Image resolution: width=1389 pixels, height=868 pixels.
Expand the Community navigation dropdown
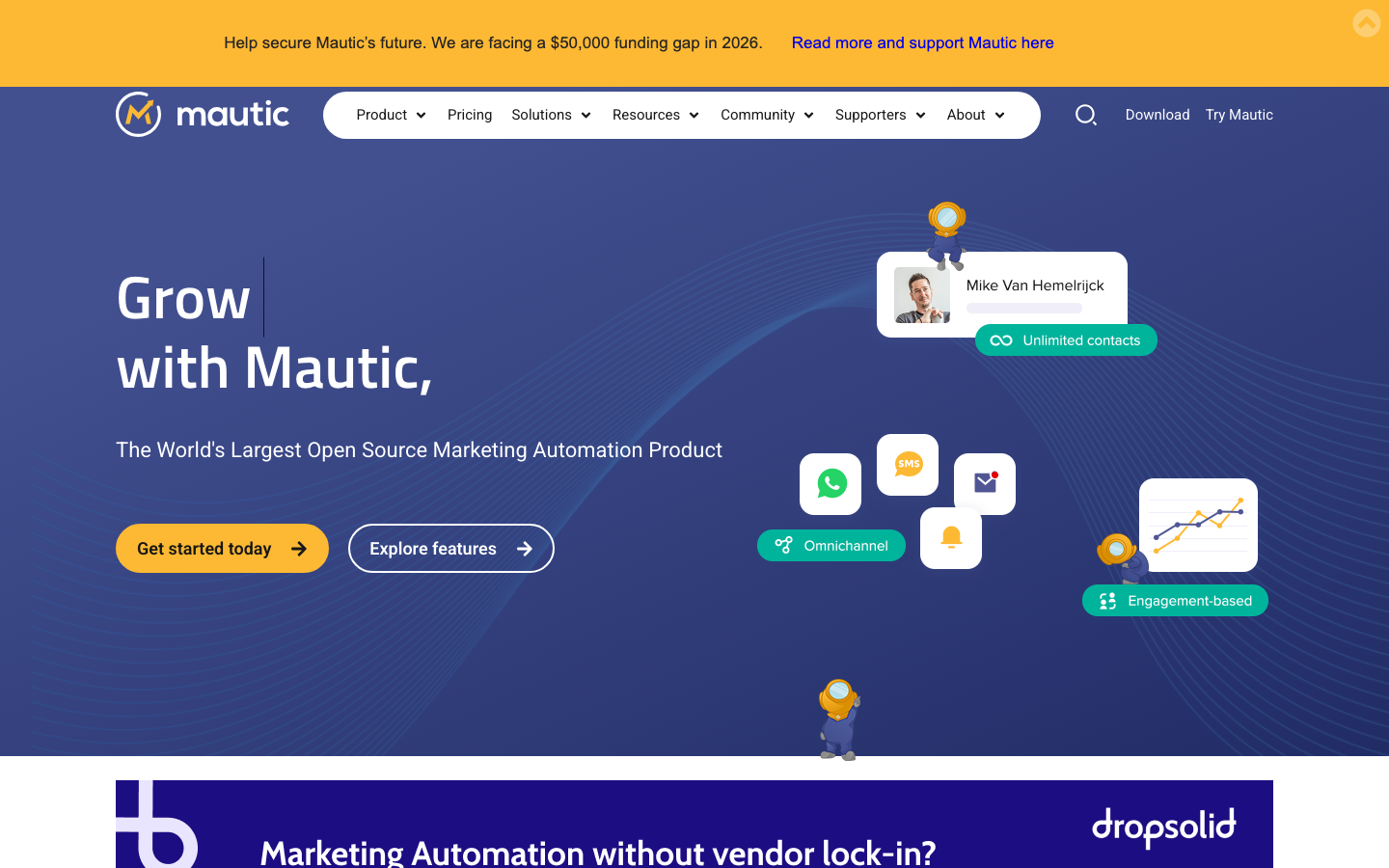pos(767,115)
